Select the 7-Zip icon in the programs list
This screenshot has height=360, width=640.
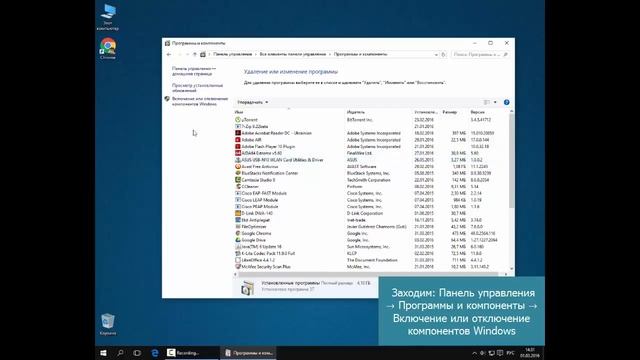pos(238,127)
